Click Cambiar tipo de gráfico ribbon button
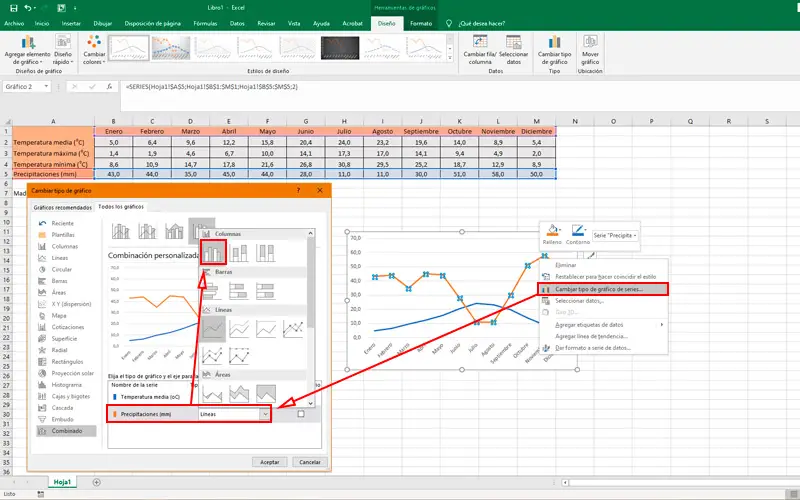 [555, 50]
